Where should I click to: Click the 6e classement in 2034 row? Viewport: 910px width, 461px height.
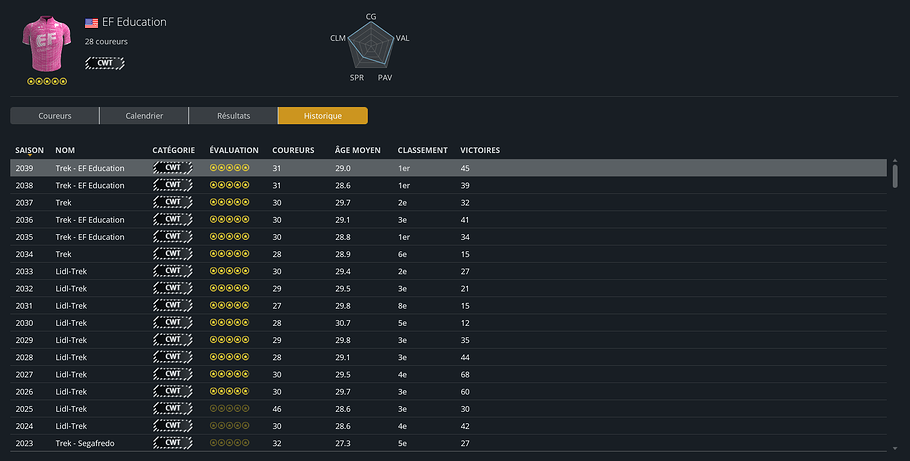click(402, 254)
